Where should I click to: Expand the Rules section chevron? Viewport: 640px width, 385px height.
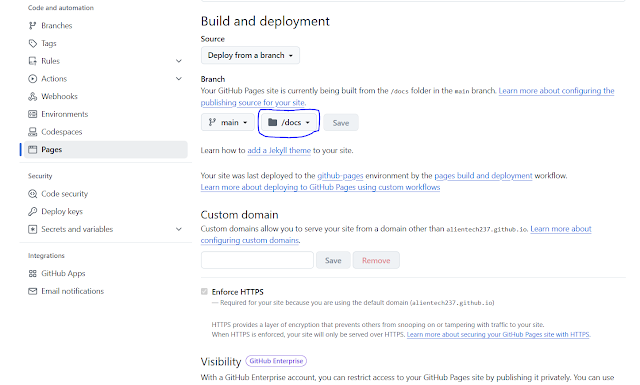179,61
